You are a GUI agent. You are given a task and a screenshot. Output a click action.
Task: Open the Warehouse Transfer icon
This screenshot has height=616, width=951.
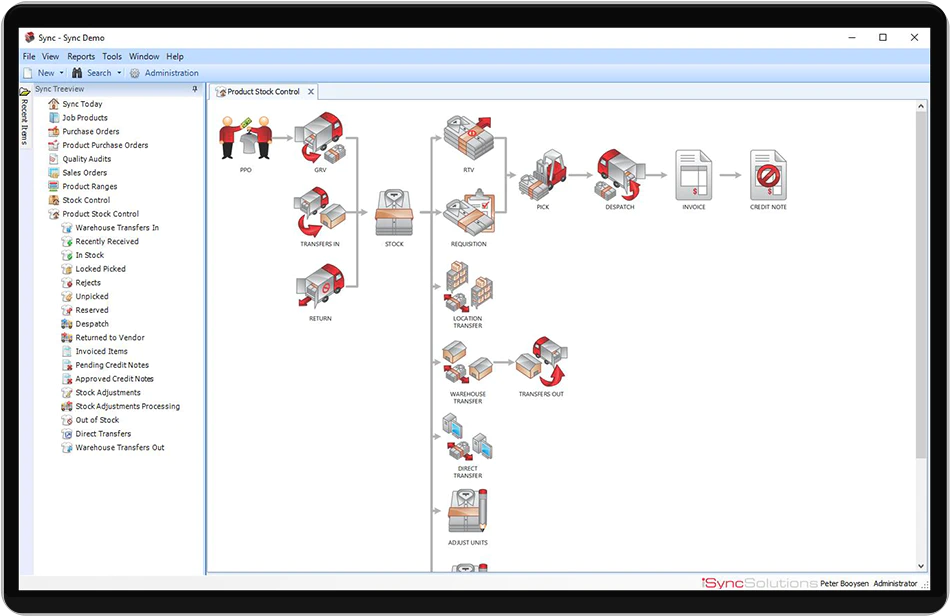[468, 362]
